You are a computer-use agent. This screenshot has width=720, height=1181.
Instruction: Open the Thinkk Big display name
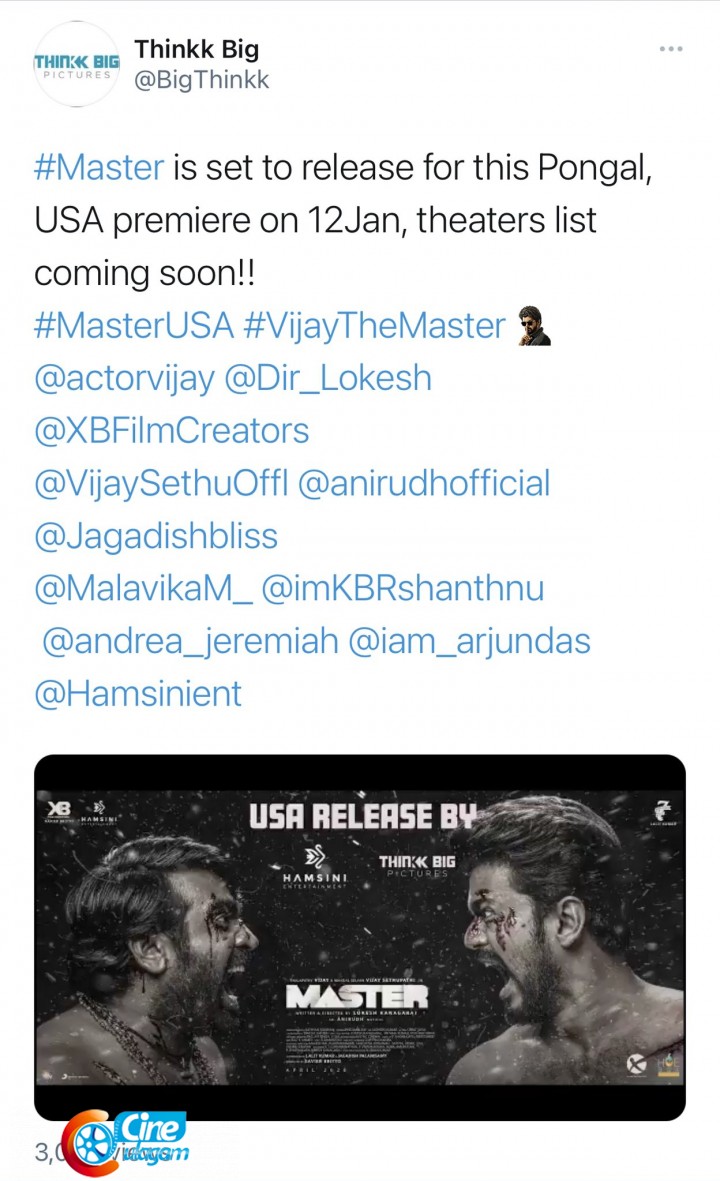click(197, 49)
